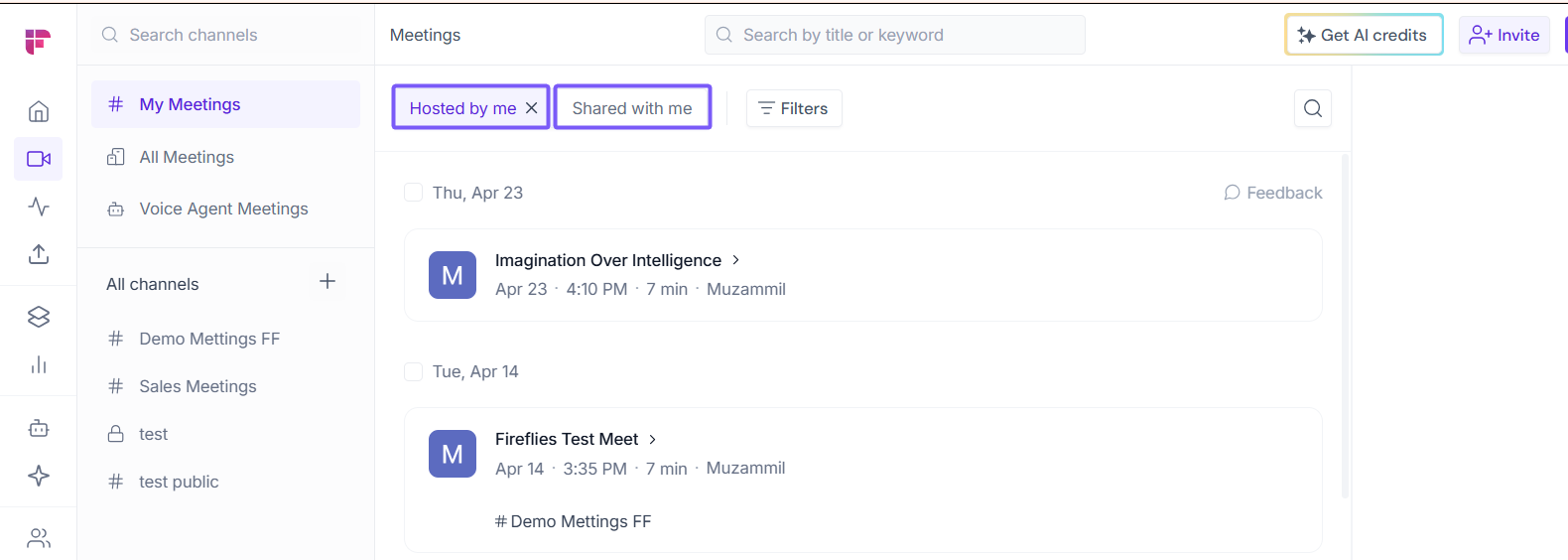Tick the Thu, Apr 23 checkbox

(x=414, y=193)
